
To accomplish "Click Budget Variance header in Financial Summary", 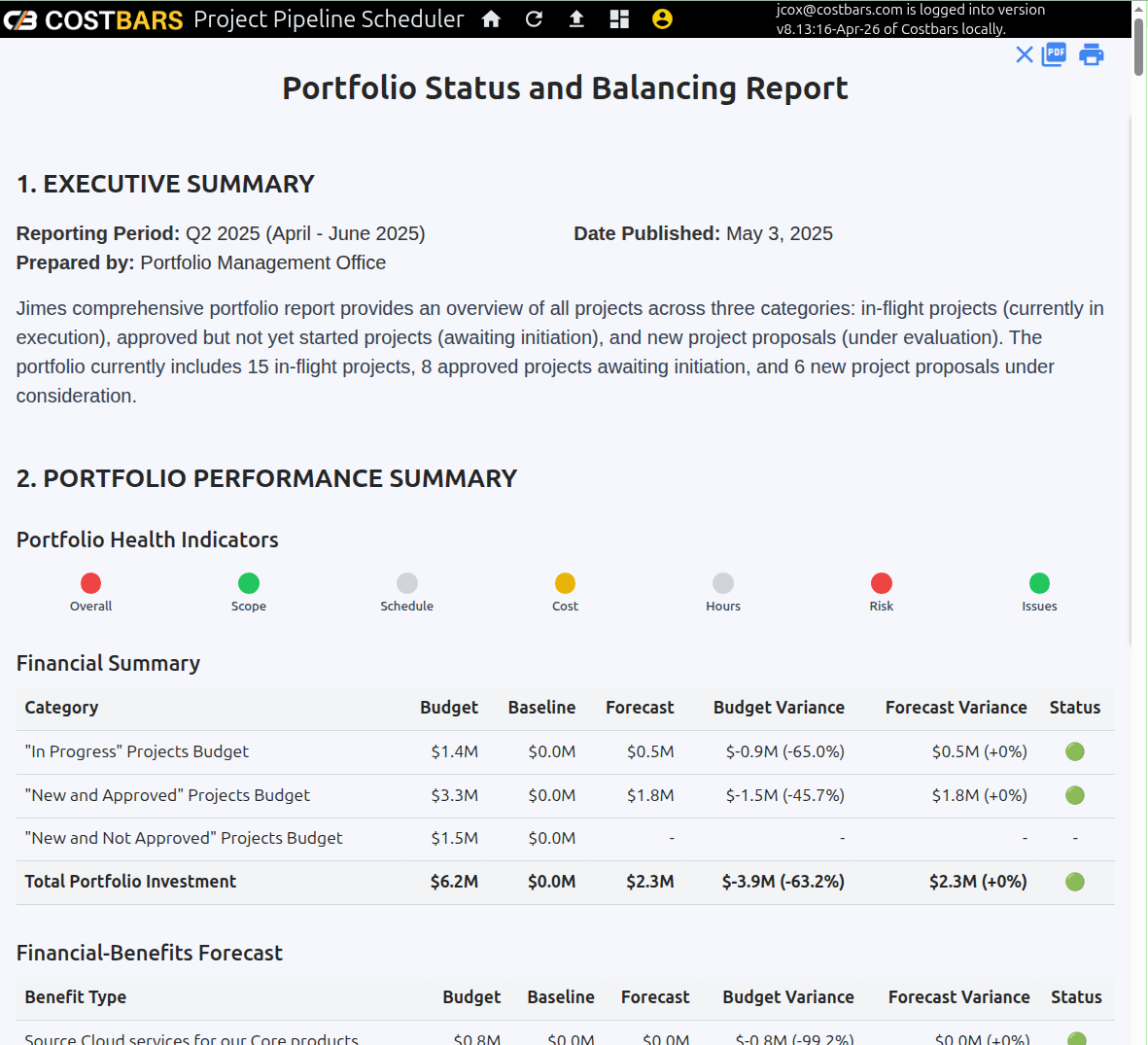I will (779, 708).
